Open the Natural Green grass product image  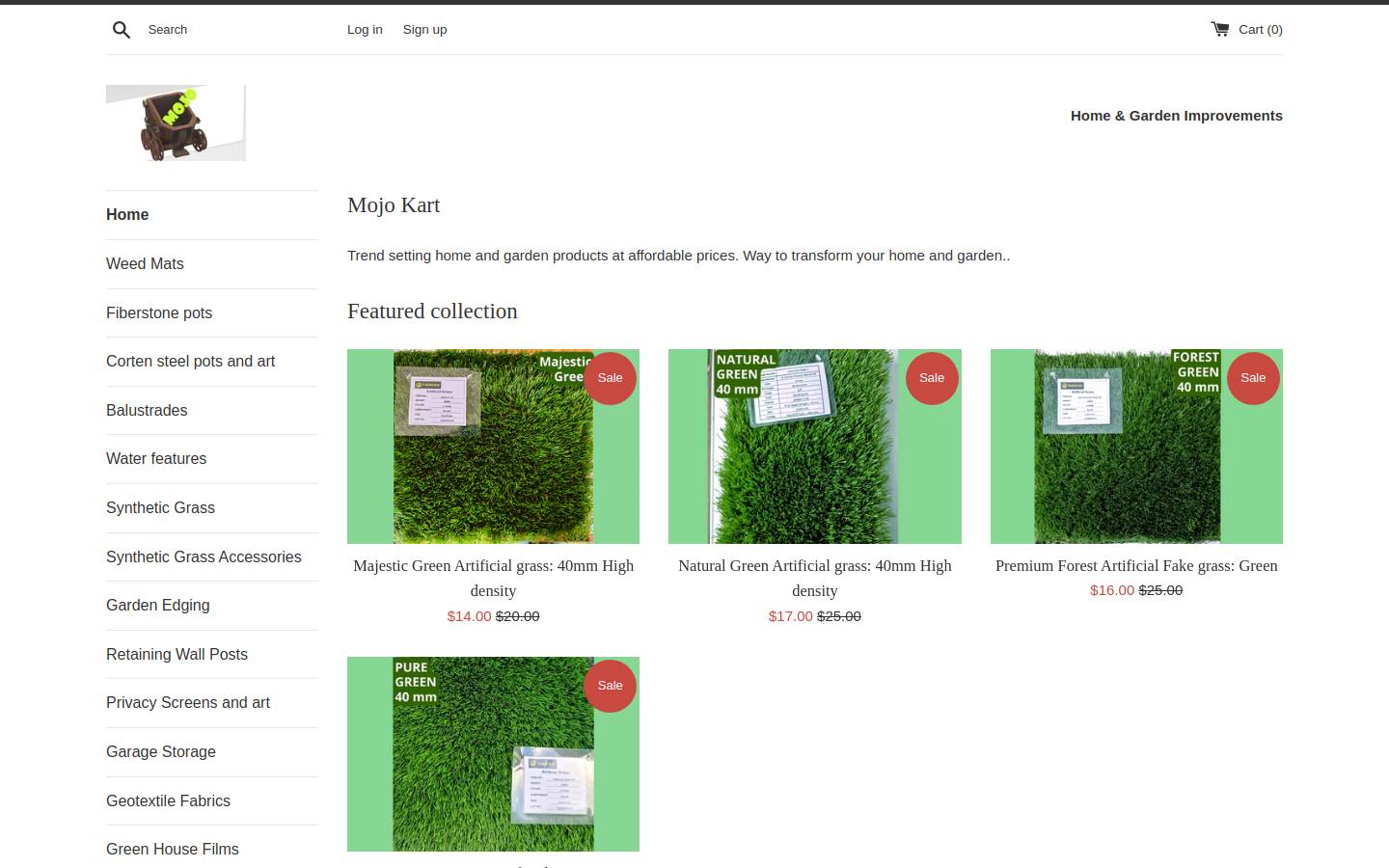(814, 447)
